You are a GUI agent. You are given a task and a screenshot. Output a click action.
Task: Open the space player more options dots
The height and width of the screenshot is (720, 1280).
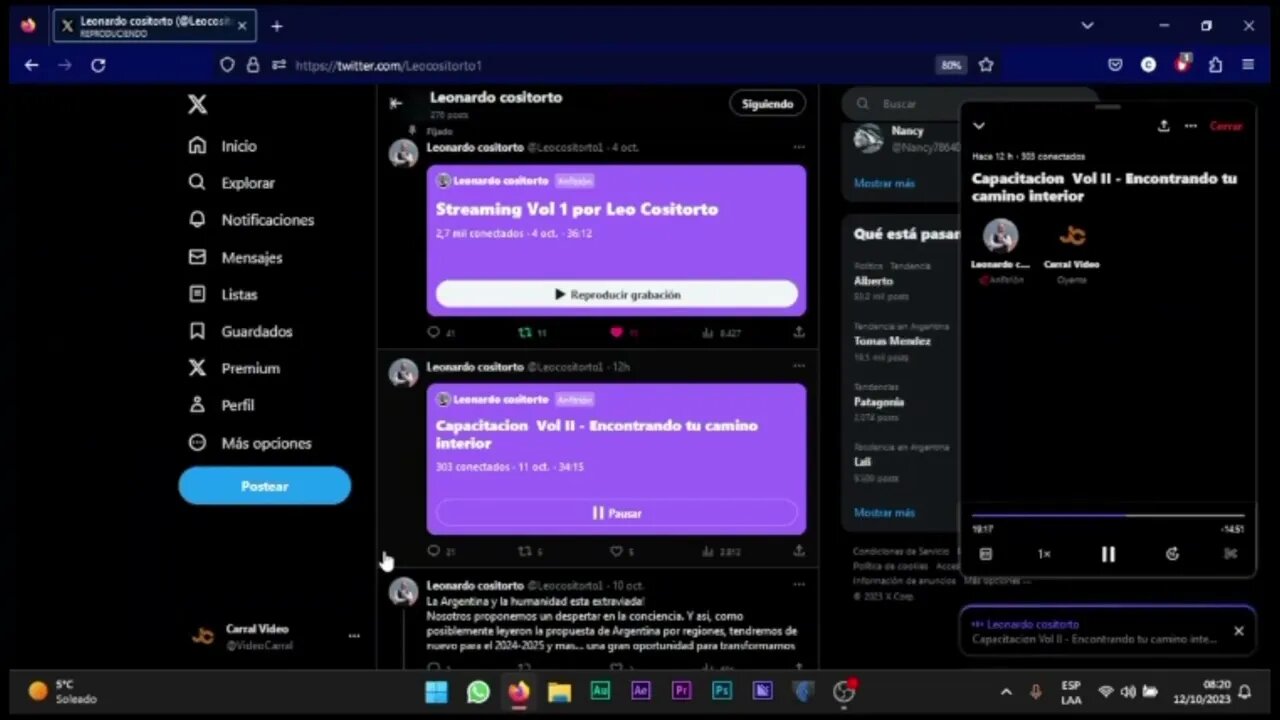click(x=1190, y=126)
